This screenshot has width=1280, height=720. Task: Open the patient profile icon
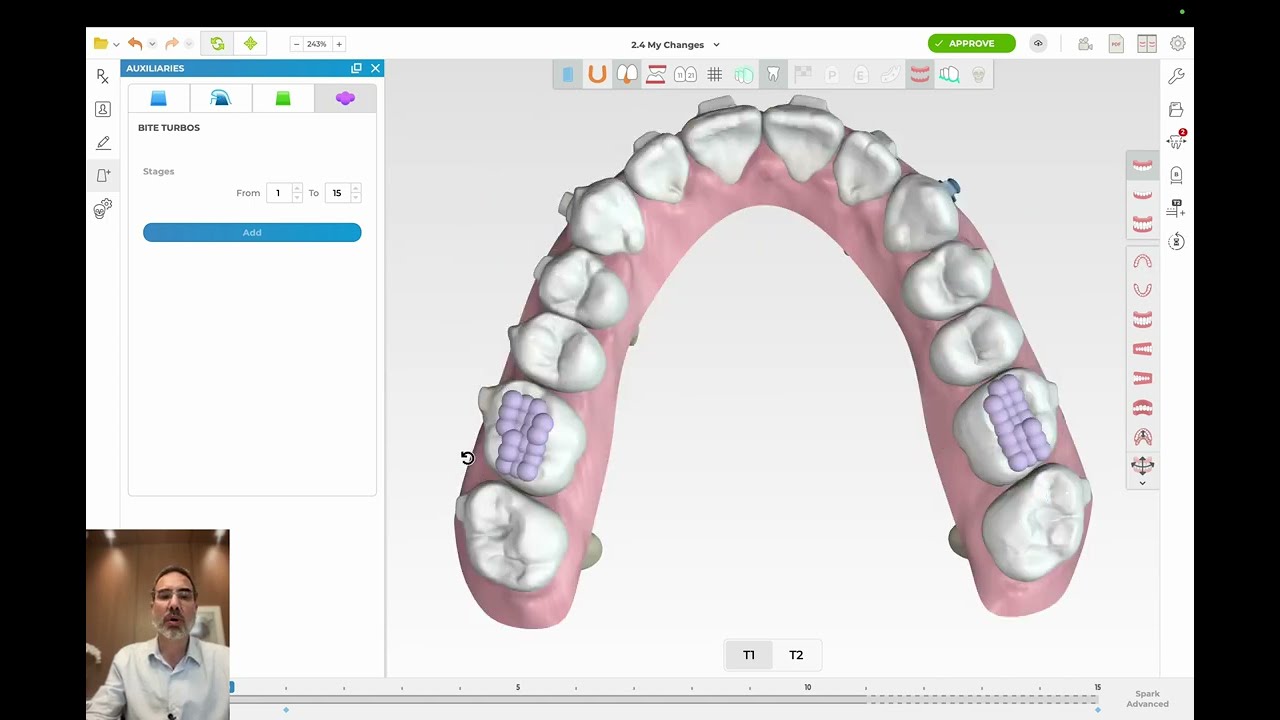[103, 109]
